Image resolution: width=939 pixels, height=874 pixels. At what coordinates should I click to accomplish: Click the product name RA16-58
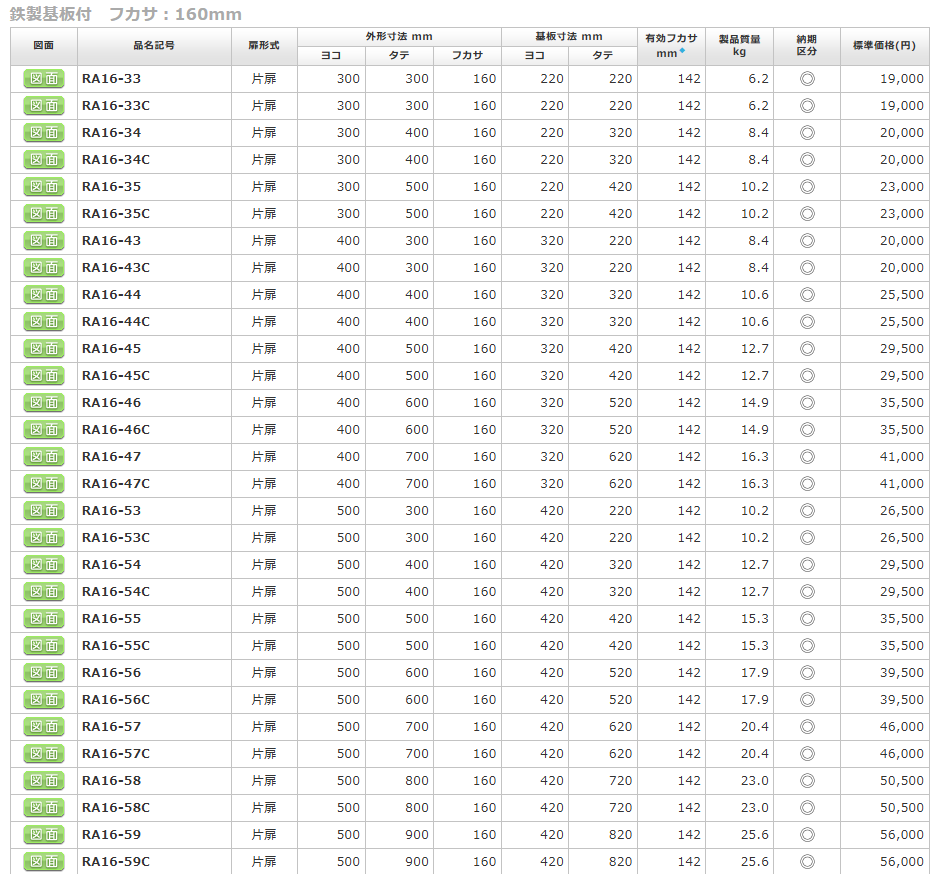112,781
